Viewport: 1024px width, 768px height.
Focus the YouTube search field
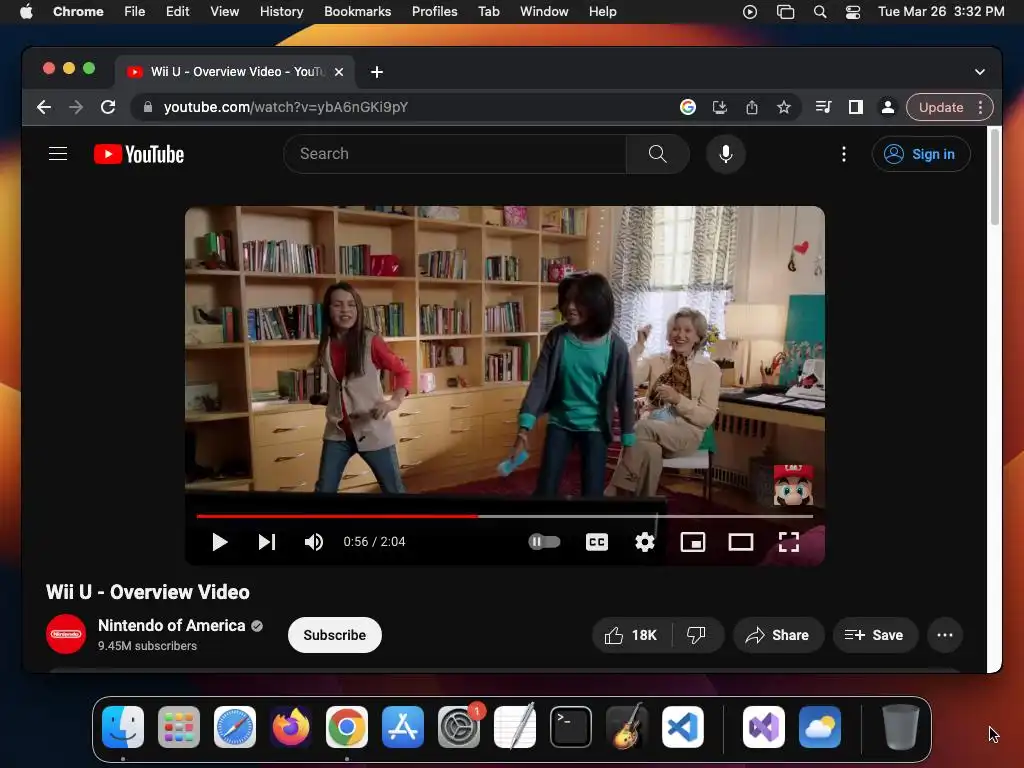click(x=455, y=153)
